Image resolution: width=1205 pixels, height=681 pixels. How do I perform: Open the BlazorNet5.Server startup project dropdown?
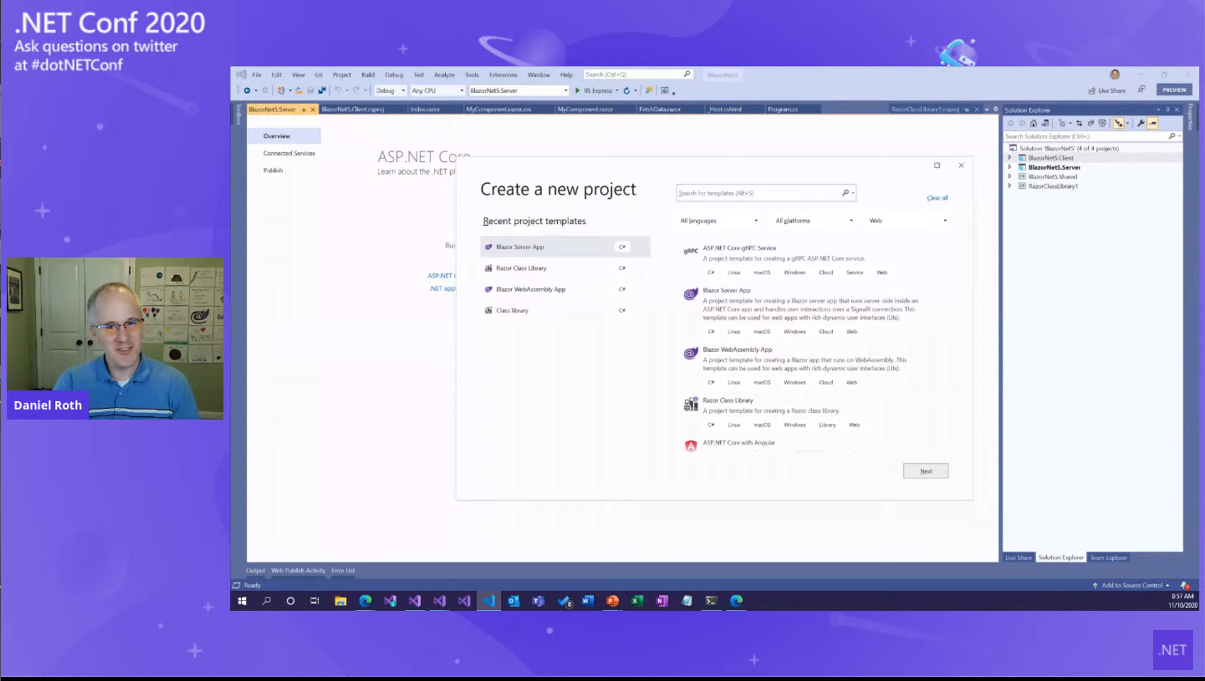518,90
